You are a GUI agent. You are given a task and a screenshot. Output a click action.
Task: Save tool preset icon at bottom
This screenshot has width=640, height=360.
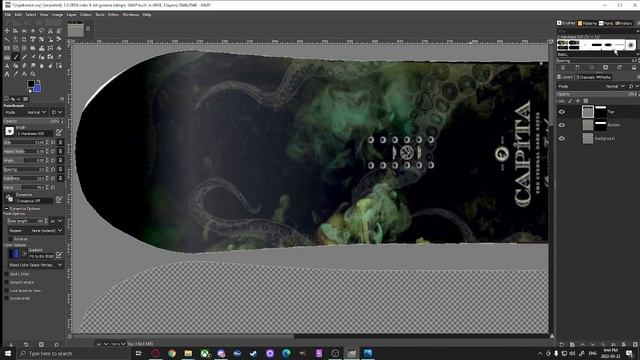[11, 344]
